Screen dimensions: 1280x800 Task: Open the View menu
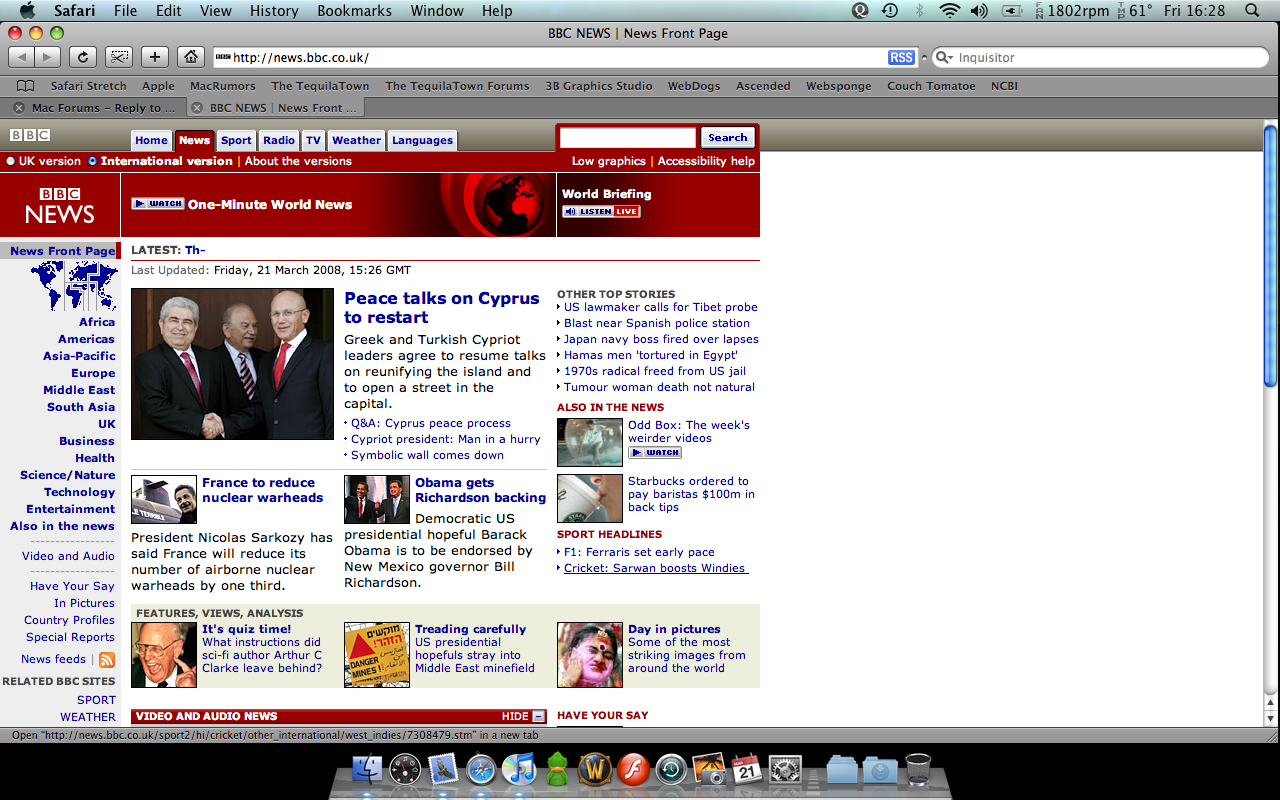216,11
